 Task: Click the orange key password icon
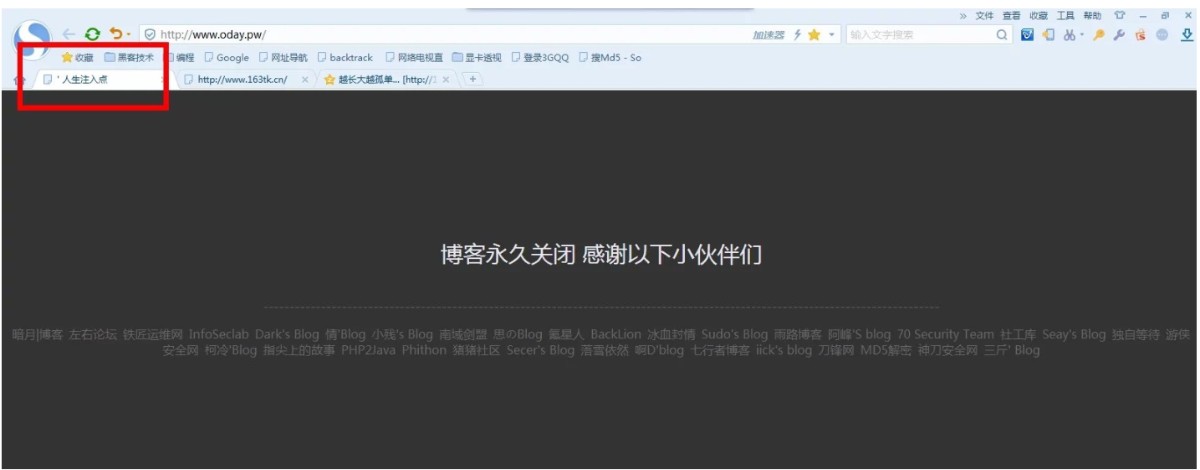[x=1098, y=34]
